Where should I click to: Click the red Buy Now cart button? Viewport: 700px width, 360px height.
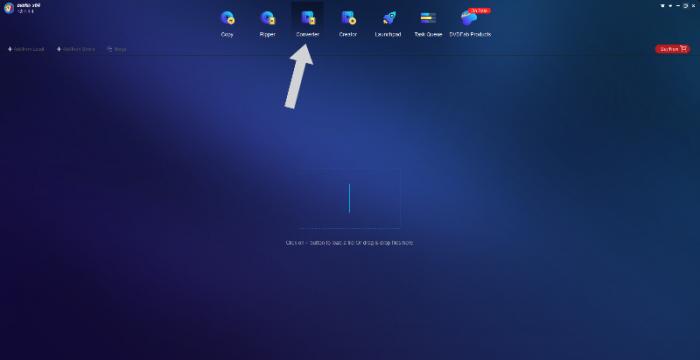click(672, 49)
